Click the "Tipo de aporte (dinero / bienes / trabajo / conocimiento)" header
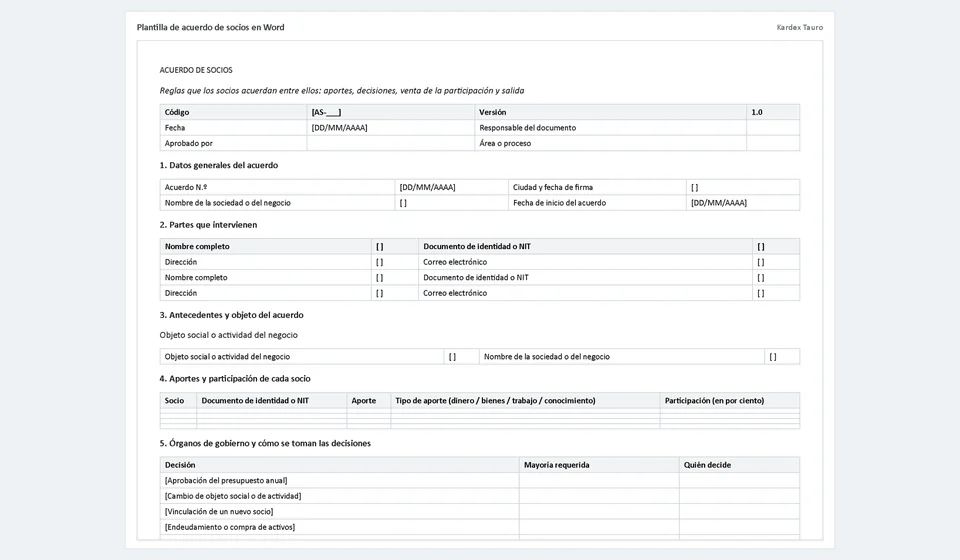The height and width of the screenshot is (560, 960). (x=525, y=401)
